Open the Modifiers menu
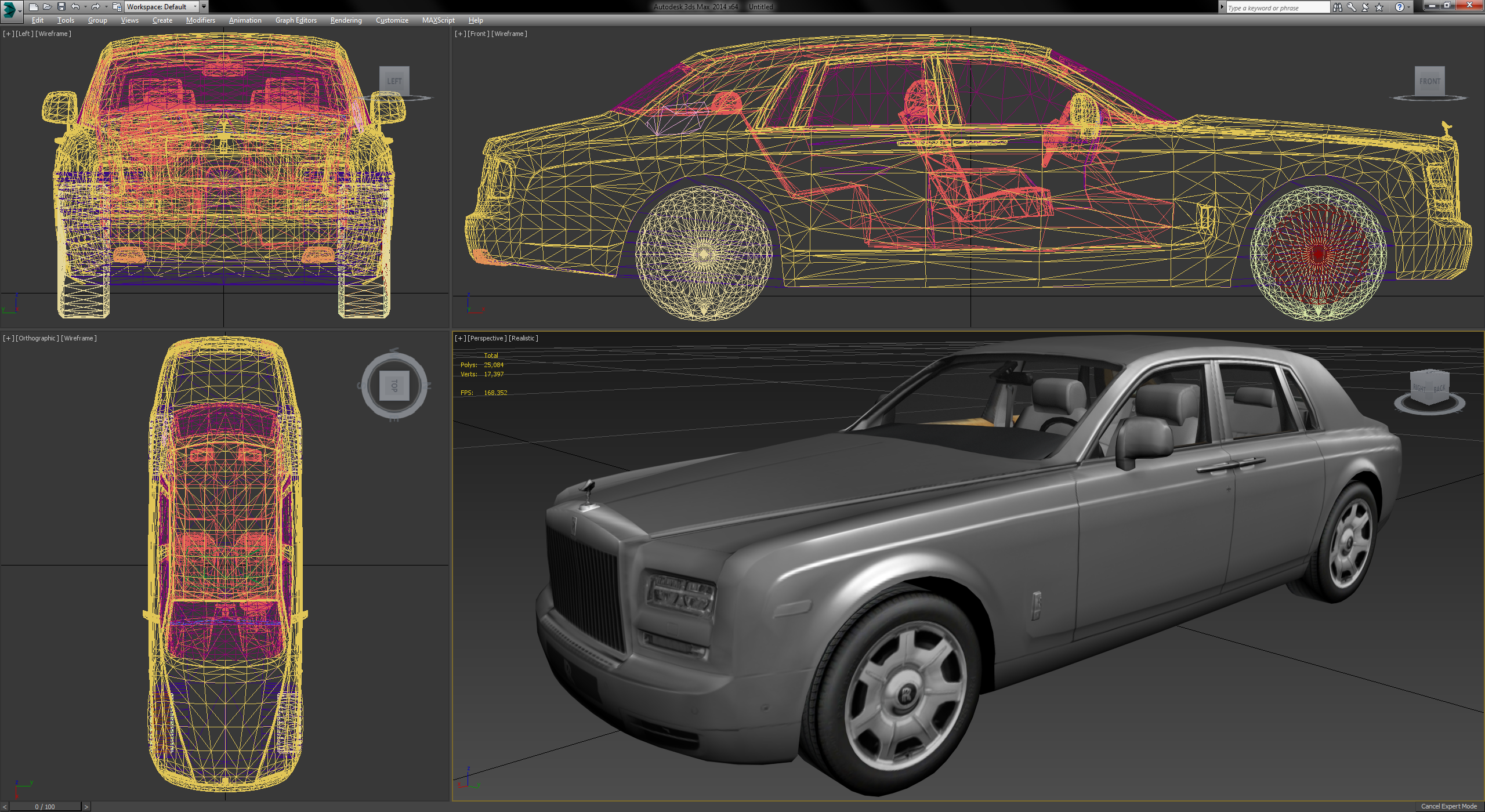This screenshot has width=1485, height=812. coord(200,20)
